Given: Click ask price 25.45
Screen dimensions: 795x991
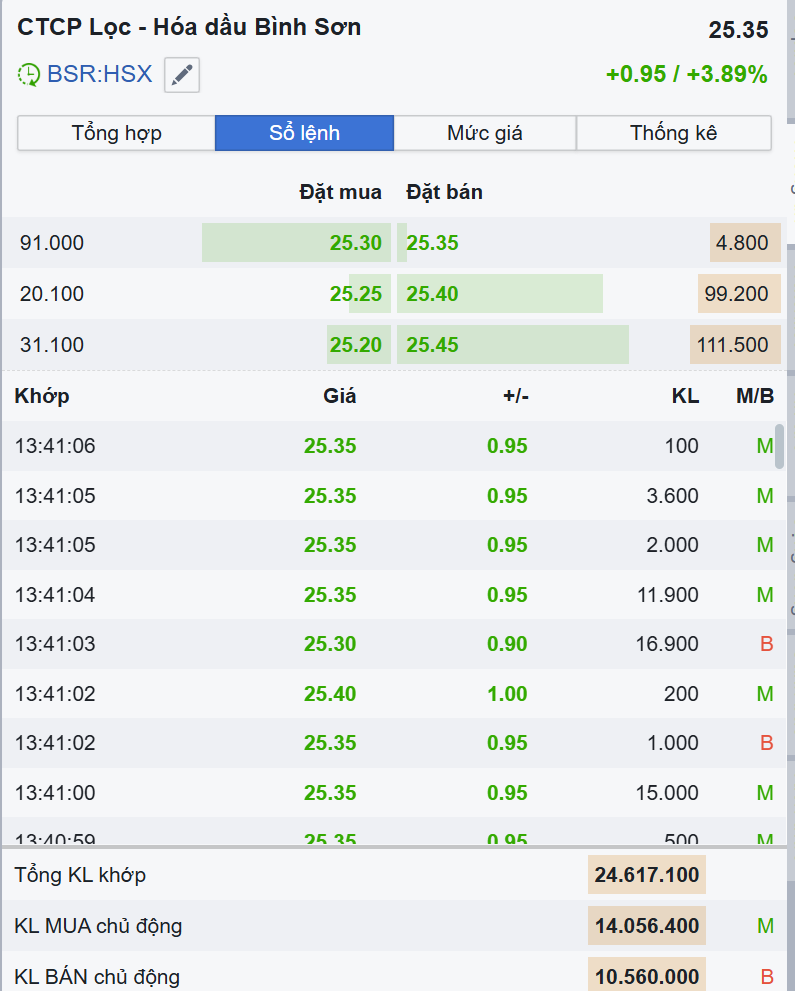Looking at the screenshot, I should coord(432,345).
